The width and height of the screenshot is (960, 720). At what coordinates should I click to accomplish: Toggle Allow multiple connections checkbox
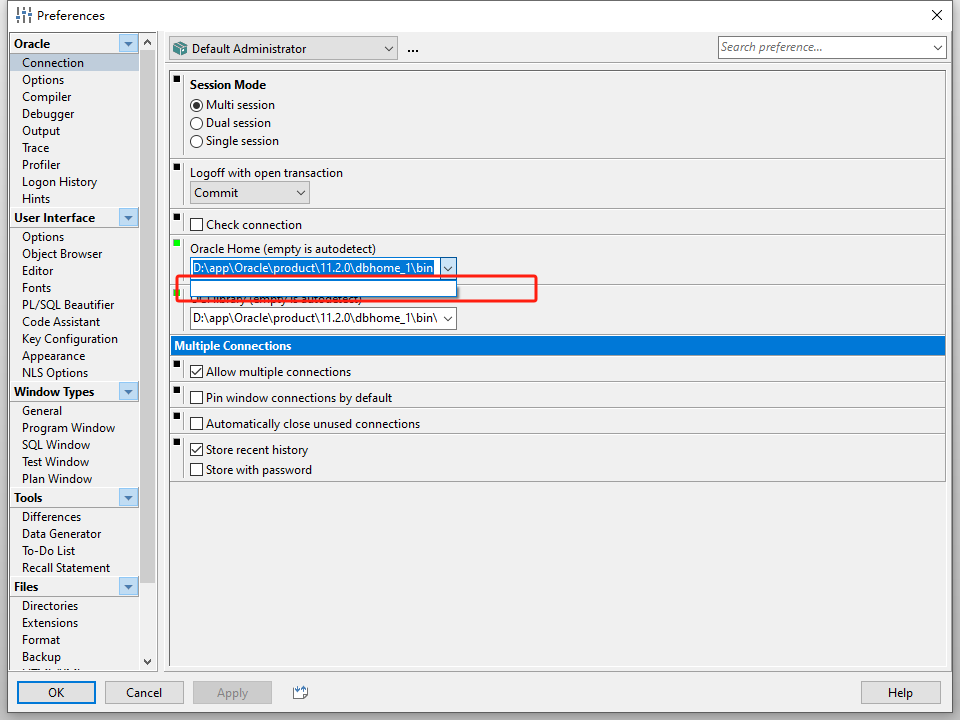pyautogui.click(x=197, y=372)
